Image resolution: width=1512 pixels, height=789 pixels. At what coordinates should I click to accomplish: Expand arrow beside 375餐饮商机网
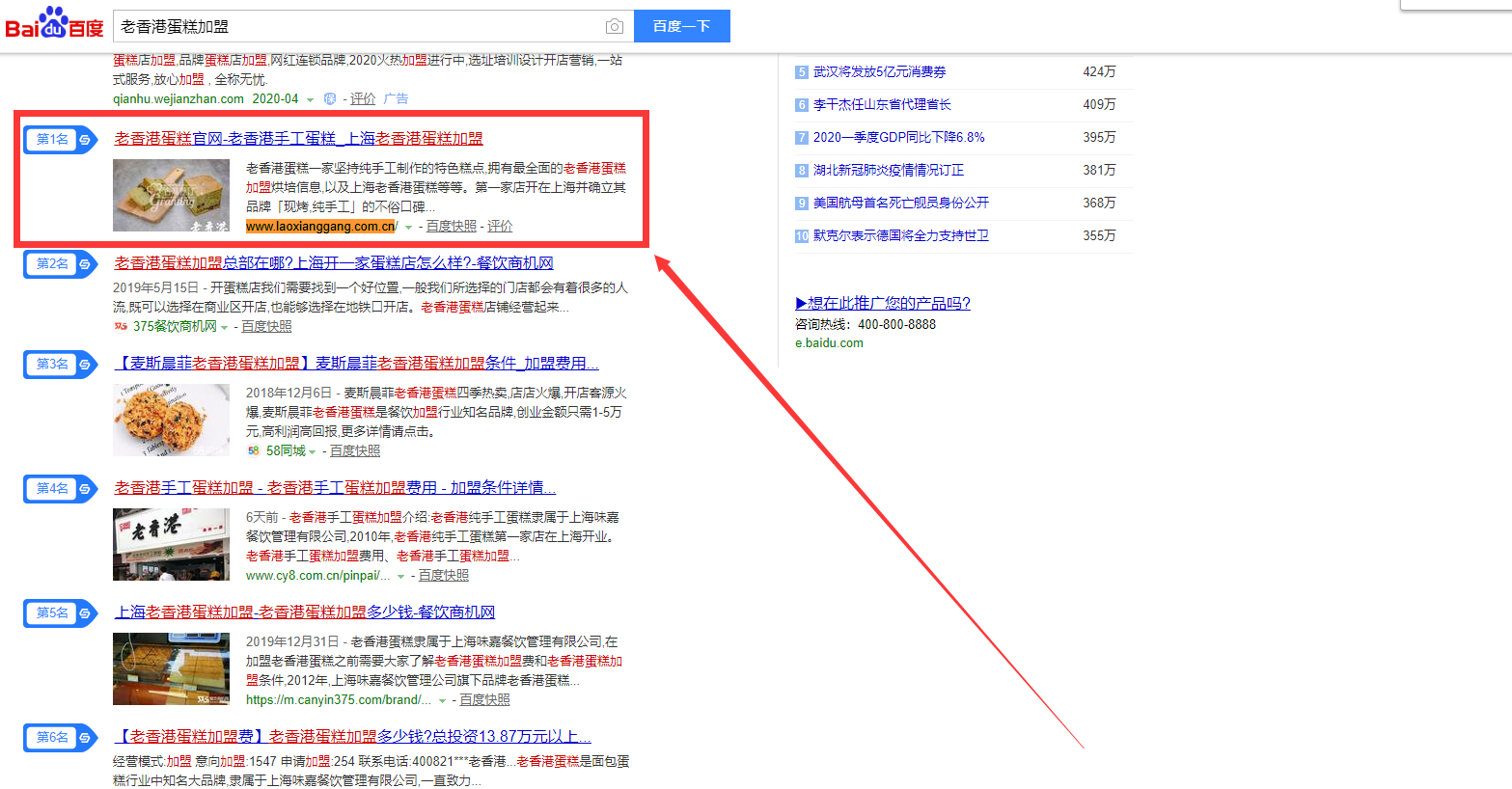(x=225, y=327)
